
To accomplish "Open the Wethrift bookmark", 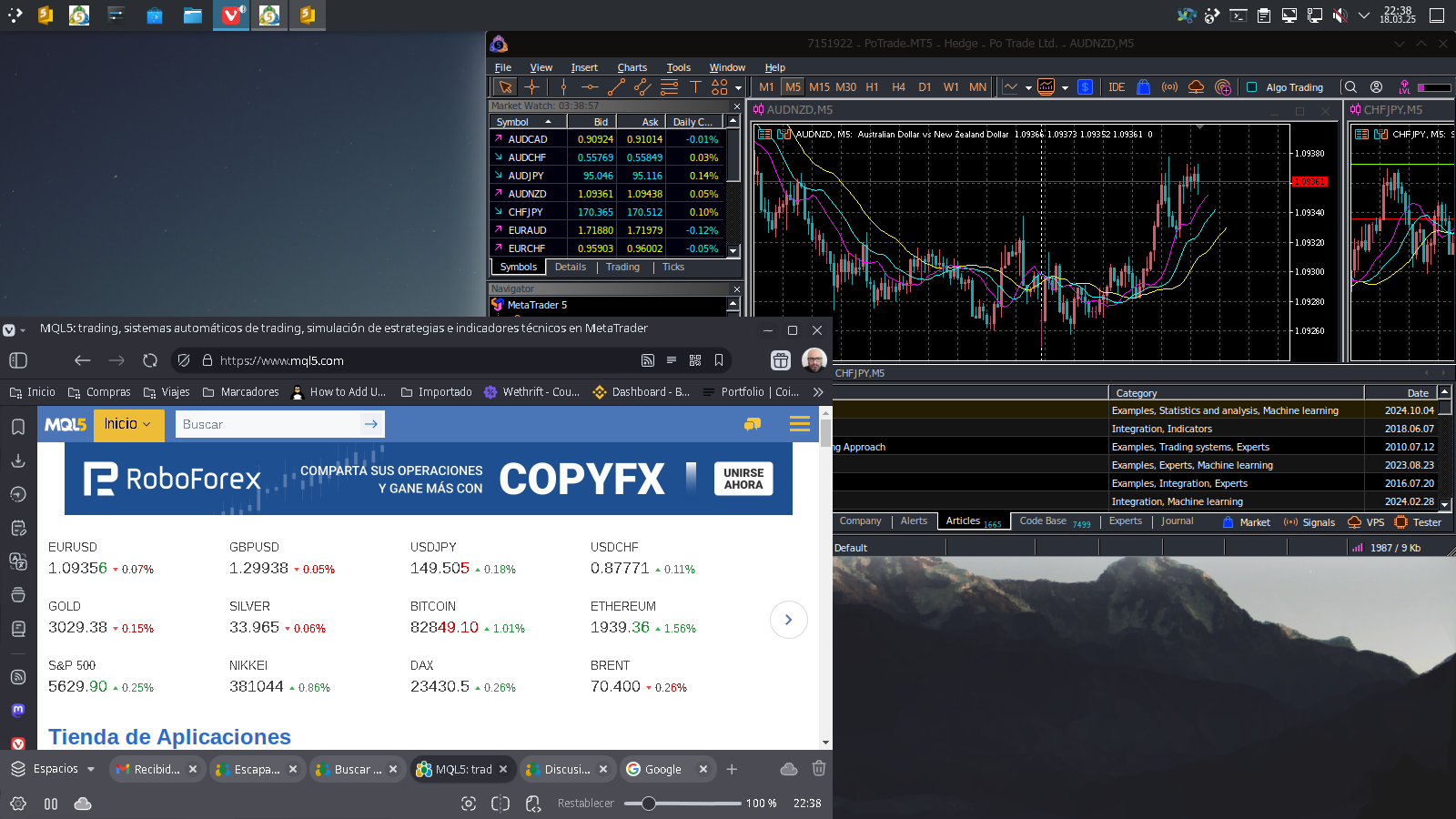I will point(531,392).
